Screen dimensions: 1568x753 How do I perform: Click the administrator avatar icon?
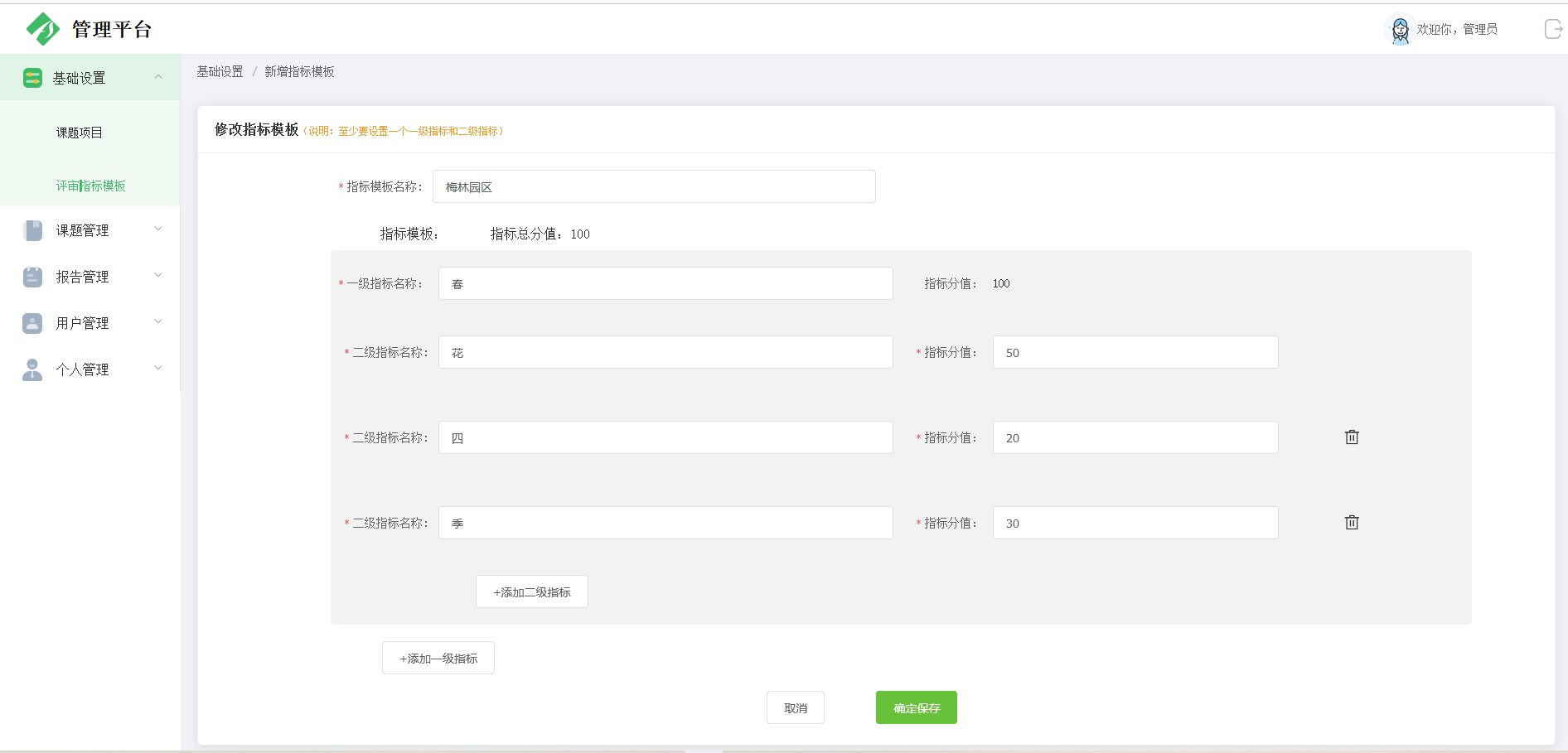coord(1400,30)
